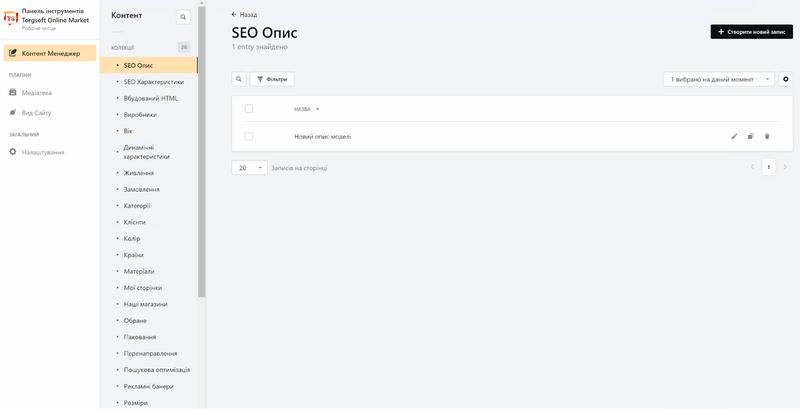Expand the 20 records per page dropdown
This screenshot has width=800, height=409.
(249, 167)
